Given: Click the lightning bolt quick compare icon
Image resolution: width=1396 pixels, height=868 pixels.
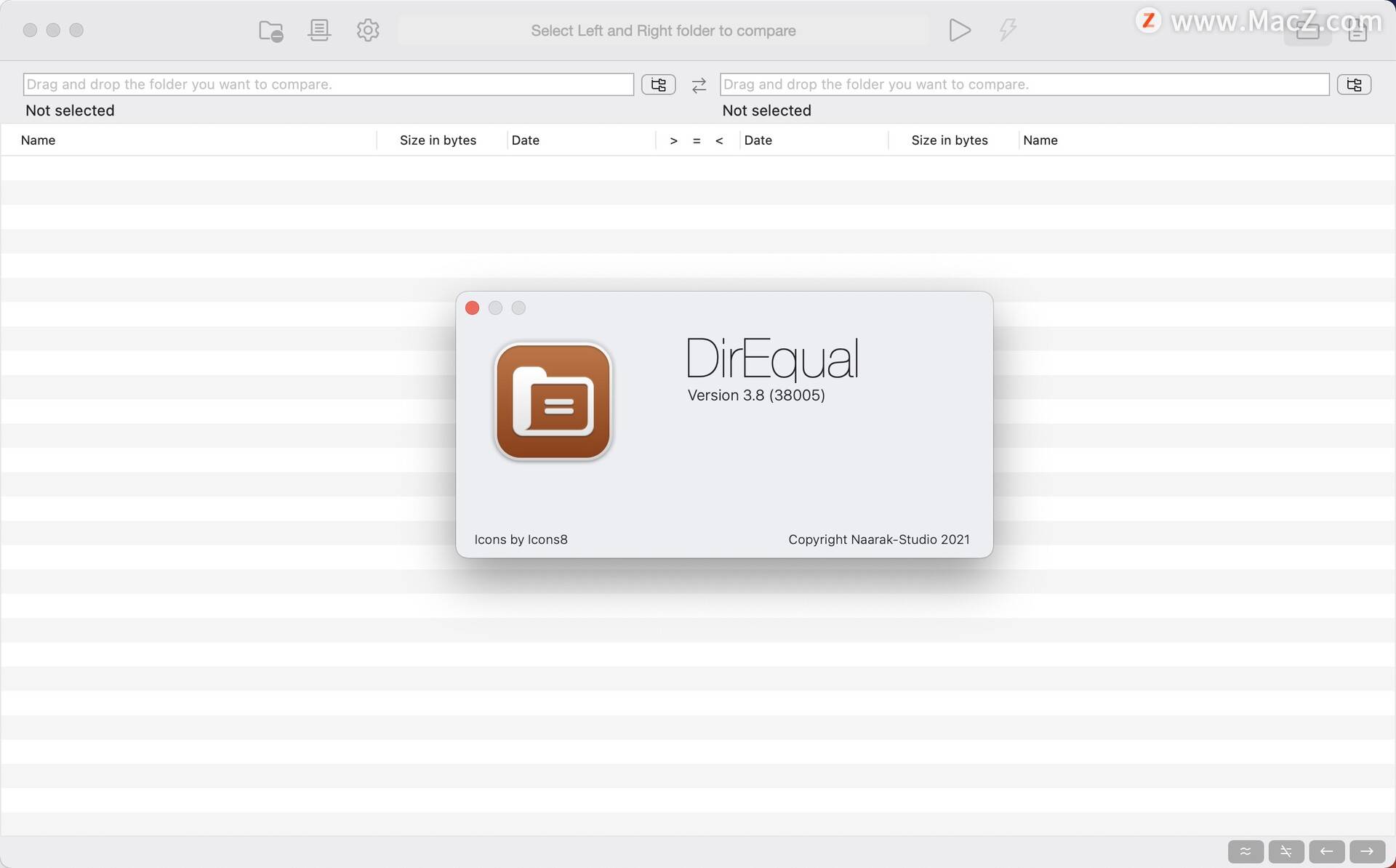Looking at the screenshot, I should click(1008, 30).
